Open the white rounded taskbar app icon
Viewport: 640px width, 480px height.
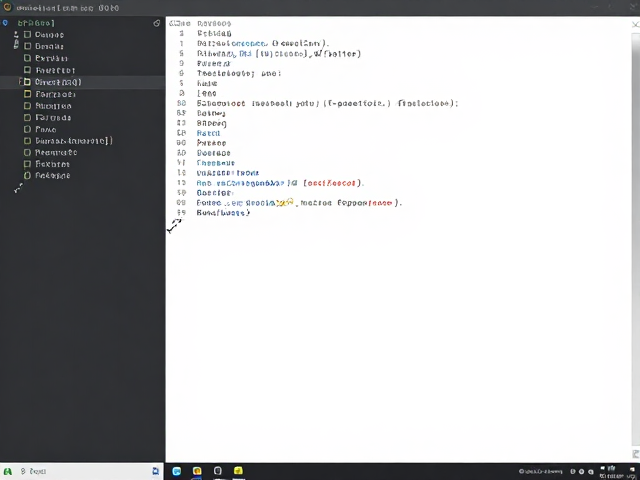click(218, 471)
